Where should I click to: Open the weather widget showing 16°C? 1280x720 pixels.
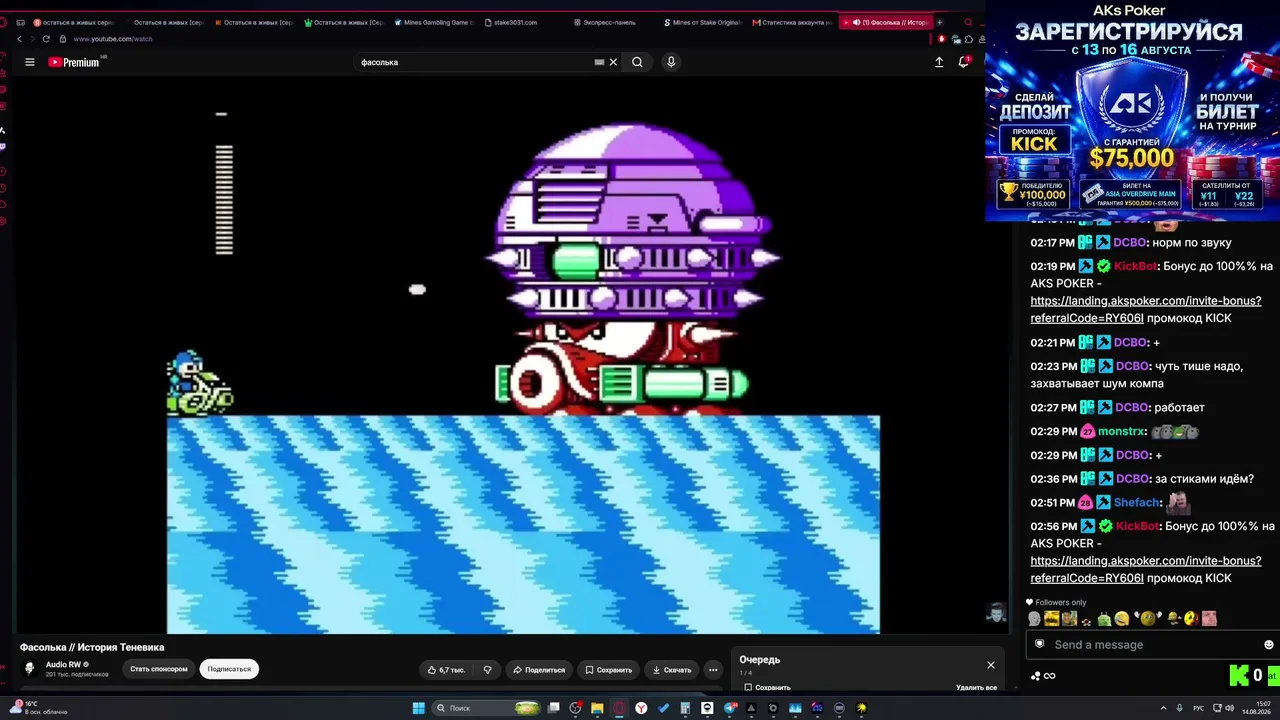point(41,708)
